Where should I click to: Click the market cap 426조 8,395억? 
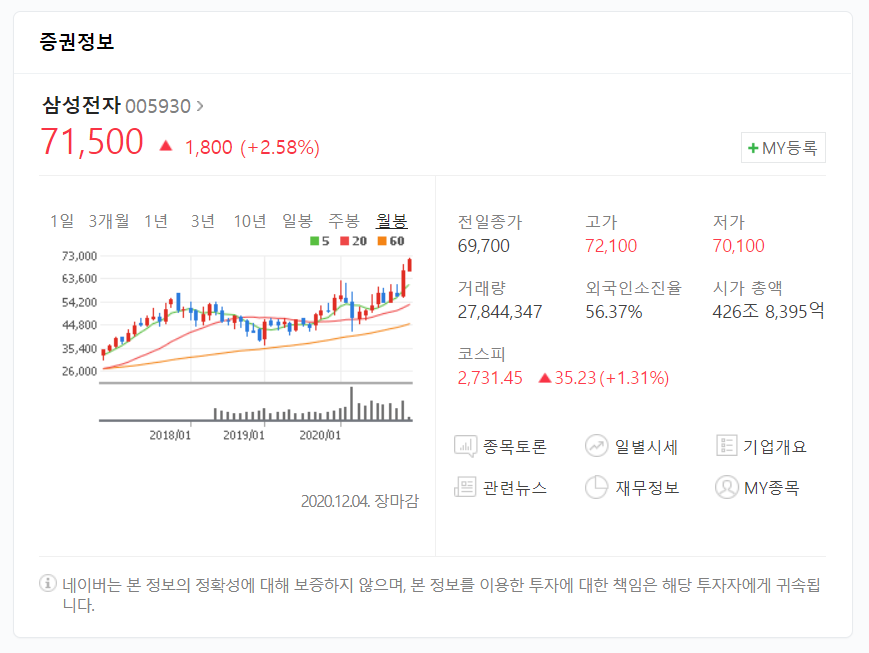[x=768, y=311]
